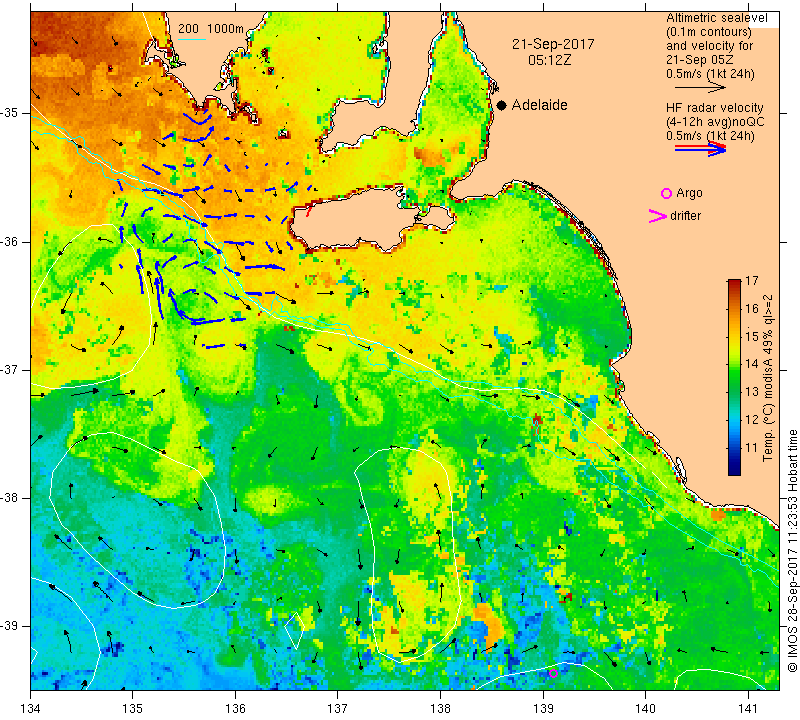Click the longitude label 138
Image resolution: width=800 pixels, height=720 pixels.
pyautogui.click(x=440, y=709)
